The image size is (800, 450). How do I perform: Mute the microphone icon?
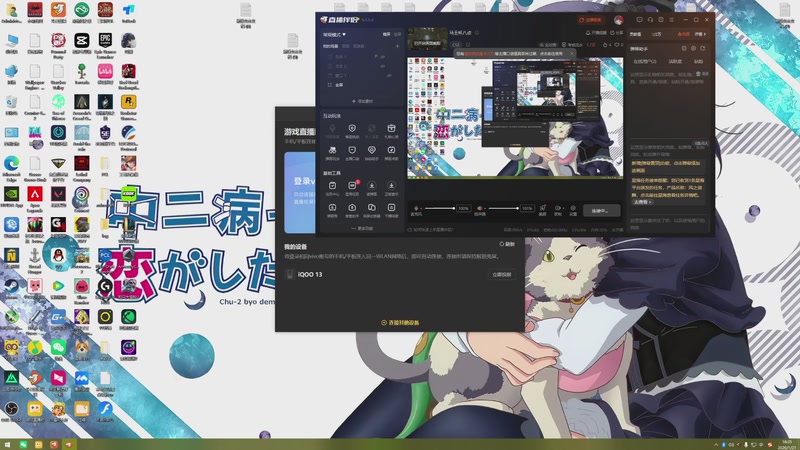(x=416, y=209)
